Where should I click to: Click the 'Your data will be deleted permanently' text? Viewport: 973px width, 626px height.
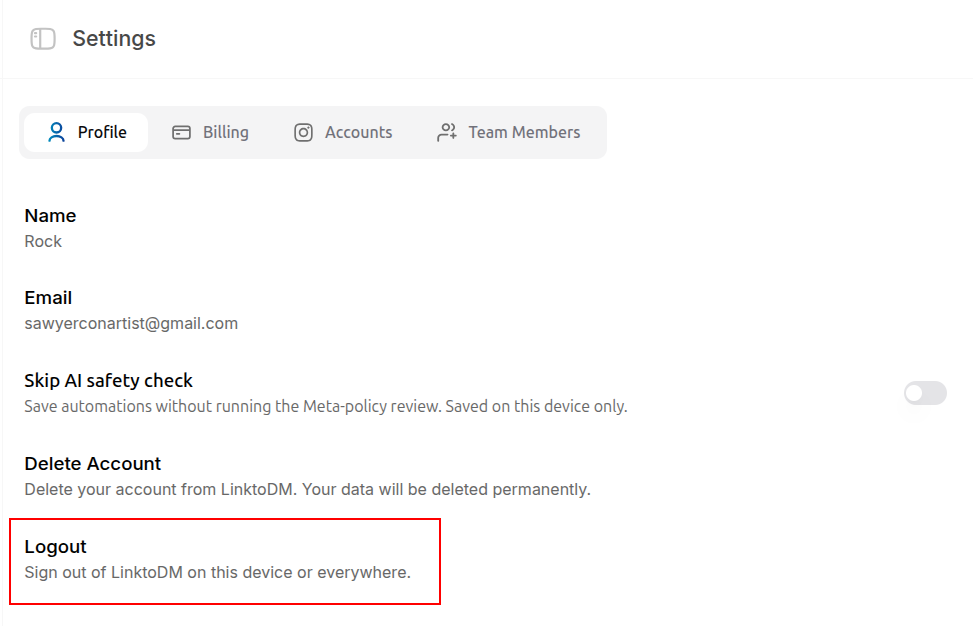(446, 490)
